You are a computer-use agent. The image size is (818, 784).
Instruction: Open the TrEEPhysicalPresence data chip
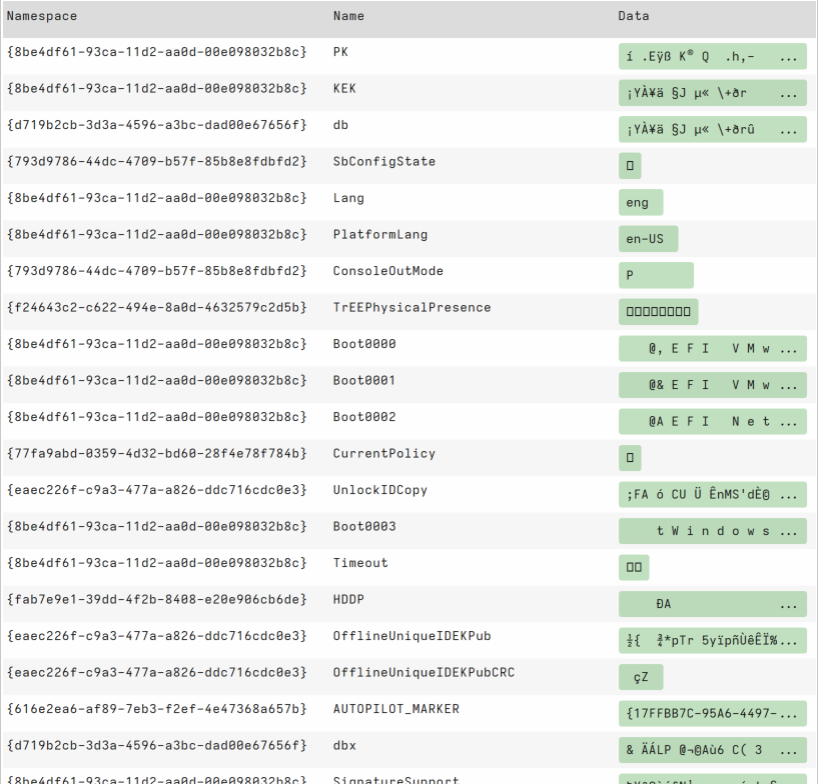(x=658, y=312)
